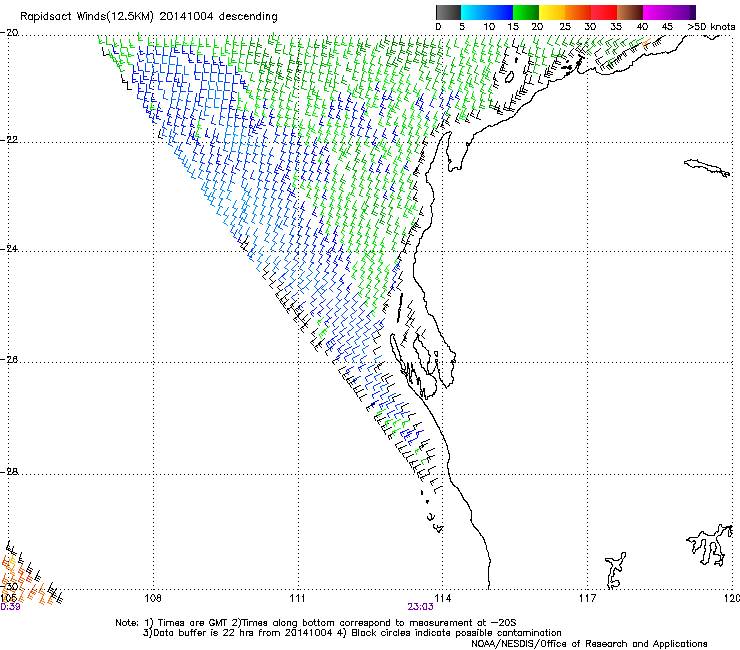The image size is (740, 650).
Task: Click the legend scale value "40"
Action: click(x=642, y=27)
